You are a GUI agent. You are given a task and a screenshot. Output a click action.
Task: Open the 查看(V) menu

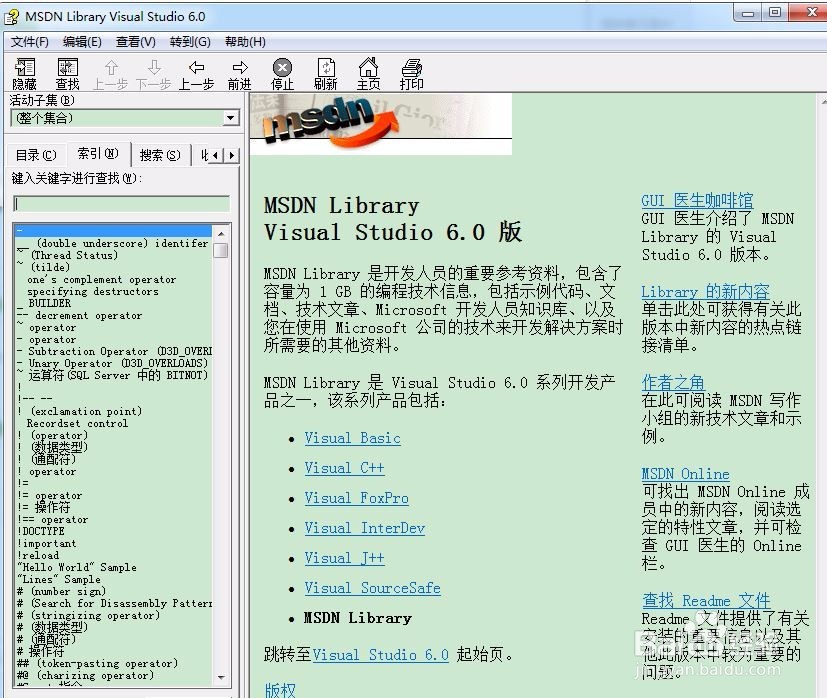pos(136,42)
